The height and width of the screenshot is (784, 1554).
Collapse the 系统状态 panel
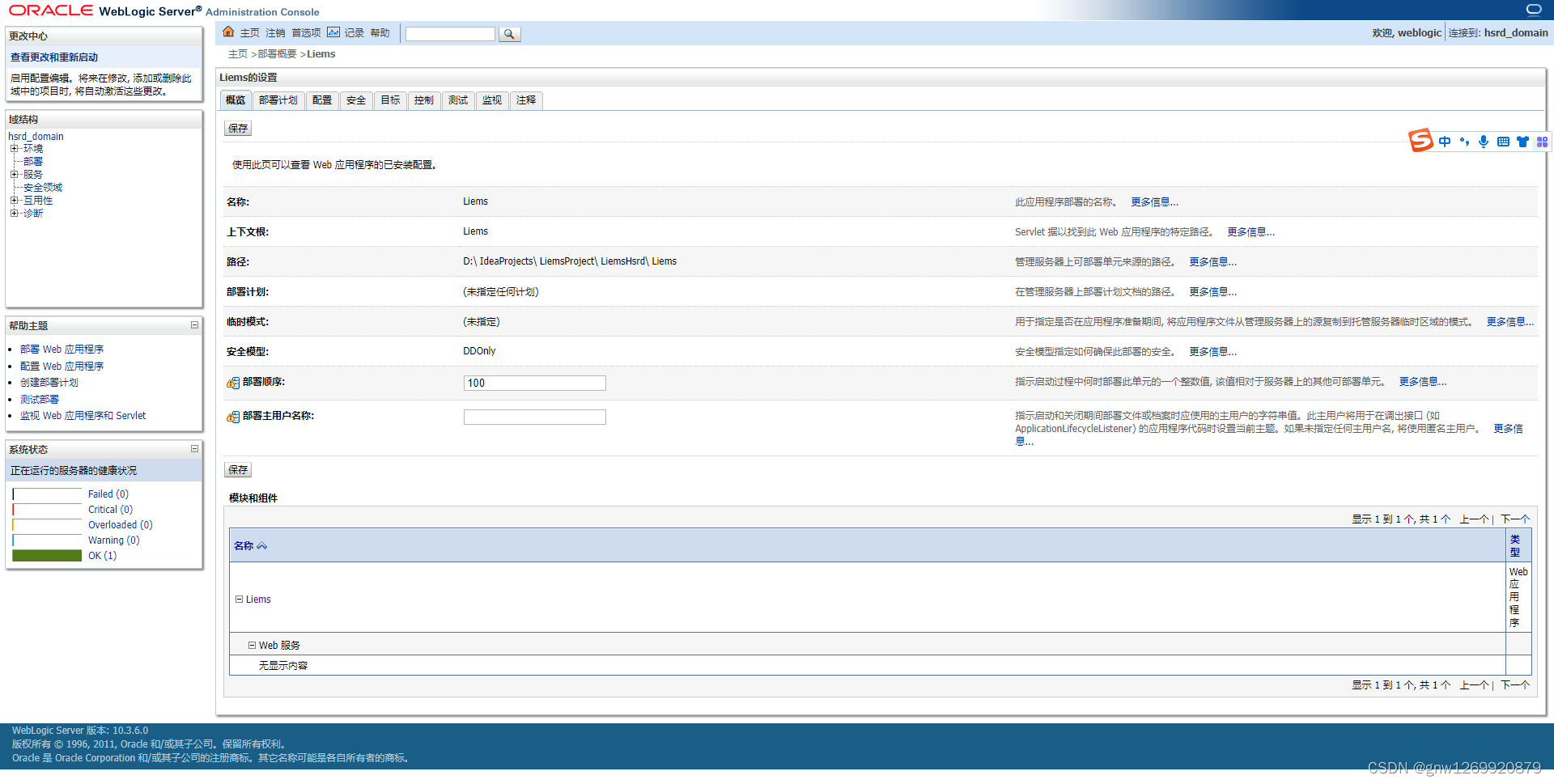[194, 449]
